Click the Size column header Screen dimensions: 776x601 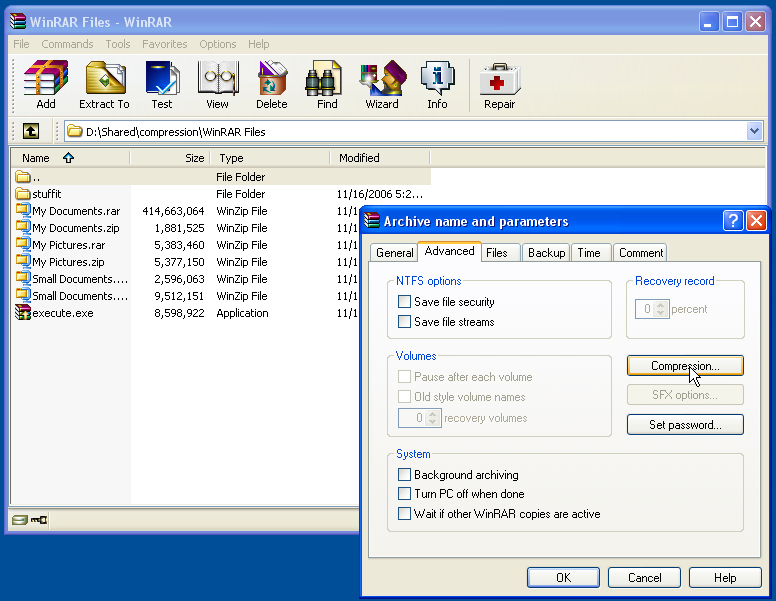170,158
